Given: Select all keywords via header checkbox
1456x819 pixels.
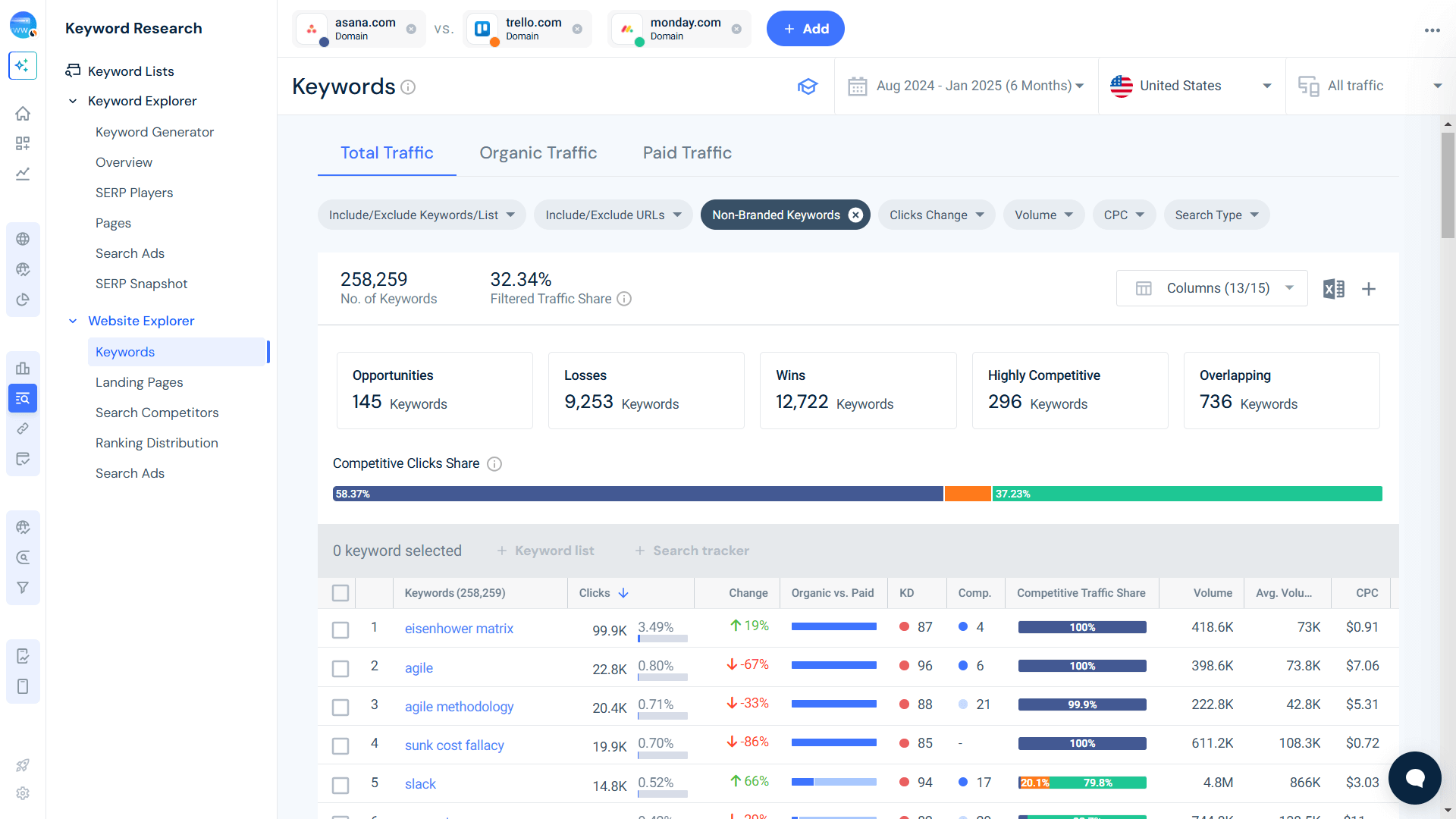Looking at the screenshot, I should pos(340,593).
